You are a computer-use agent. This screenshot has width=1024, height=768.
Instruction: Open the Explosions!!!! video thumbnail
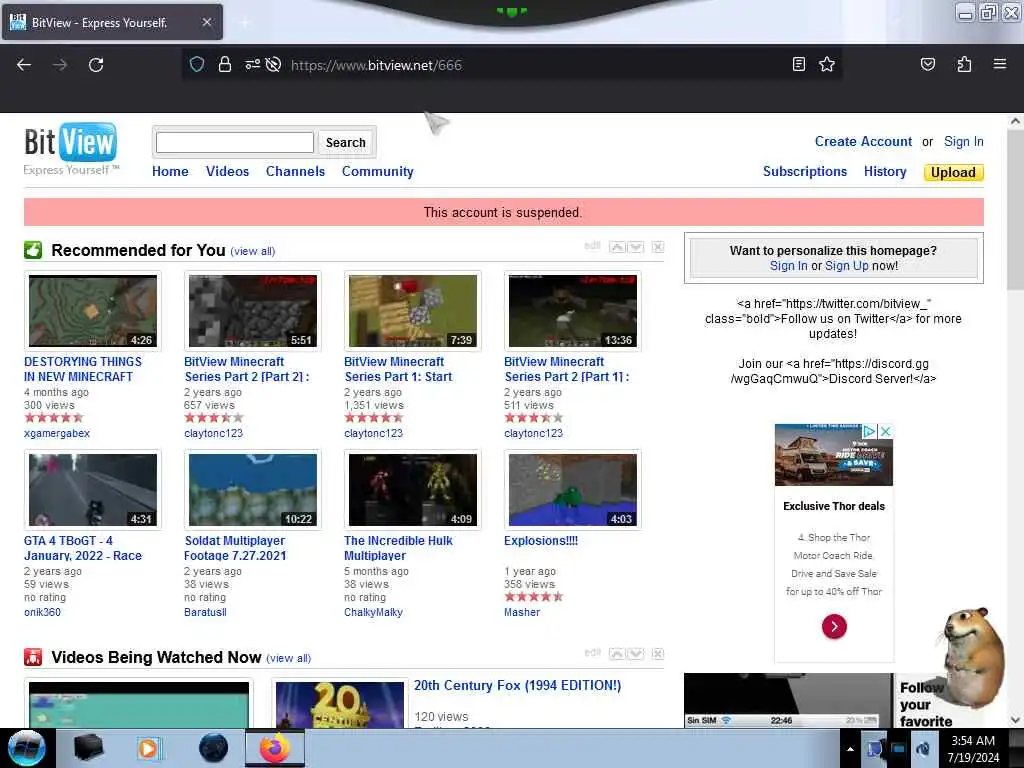[573, 490]
